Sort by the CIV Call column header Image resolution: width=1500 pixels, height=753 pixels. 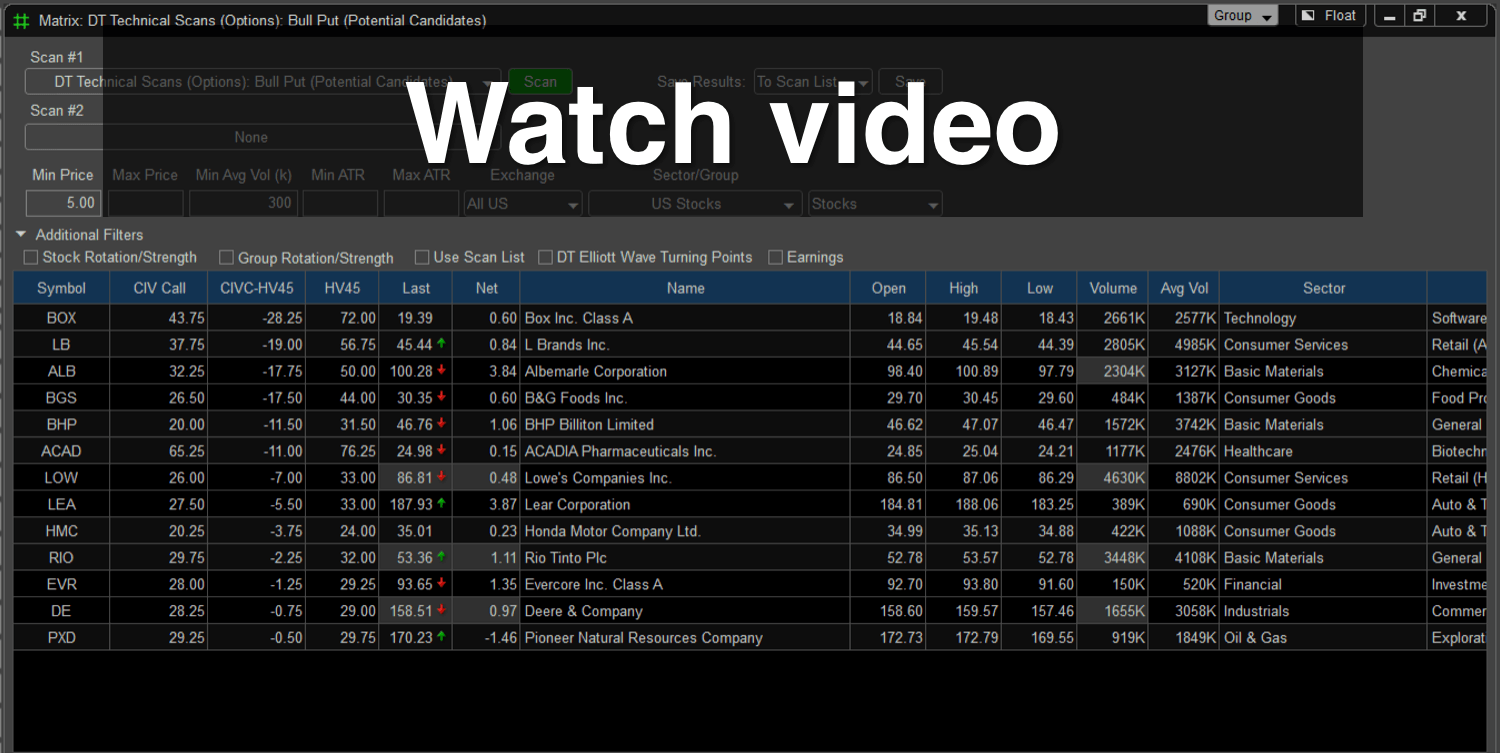pos(159,288)
